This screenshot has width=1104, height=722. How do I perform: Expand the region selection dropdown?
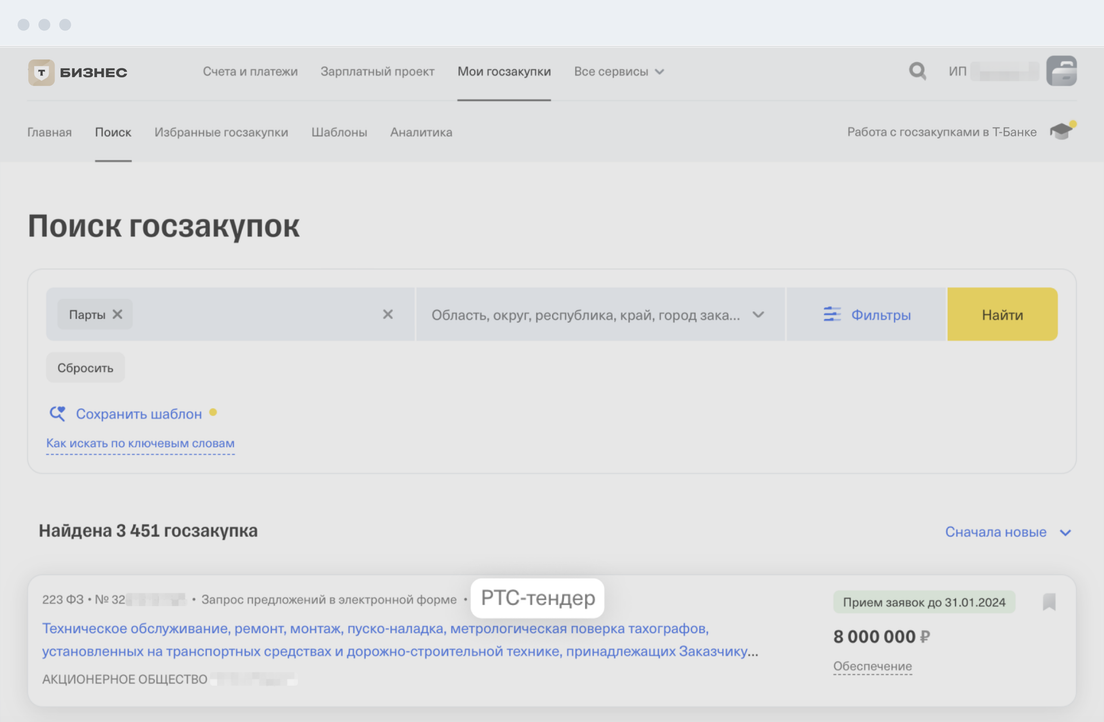coord(758,314)
